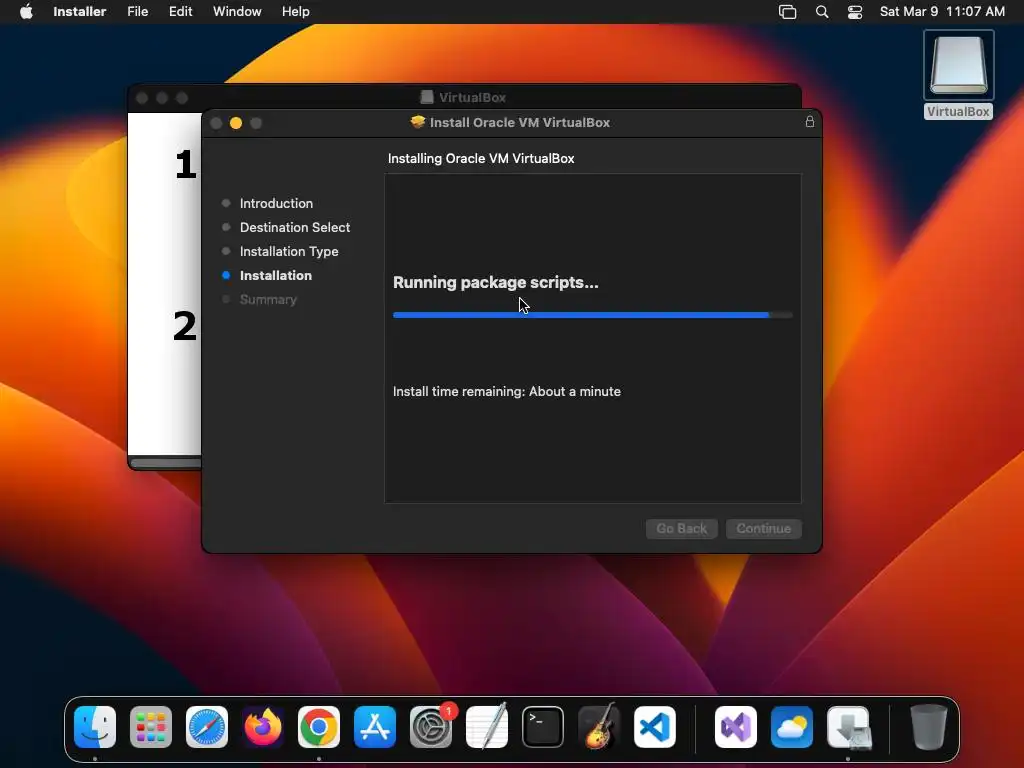Click the background VirtualBox window title bar
Screen dimensions: 1024x768
coord(464,97)
